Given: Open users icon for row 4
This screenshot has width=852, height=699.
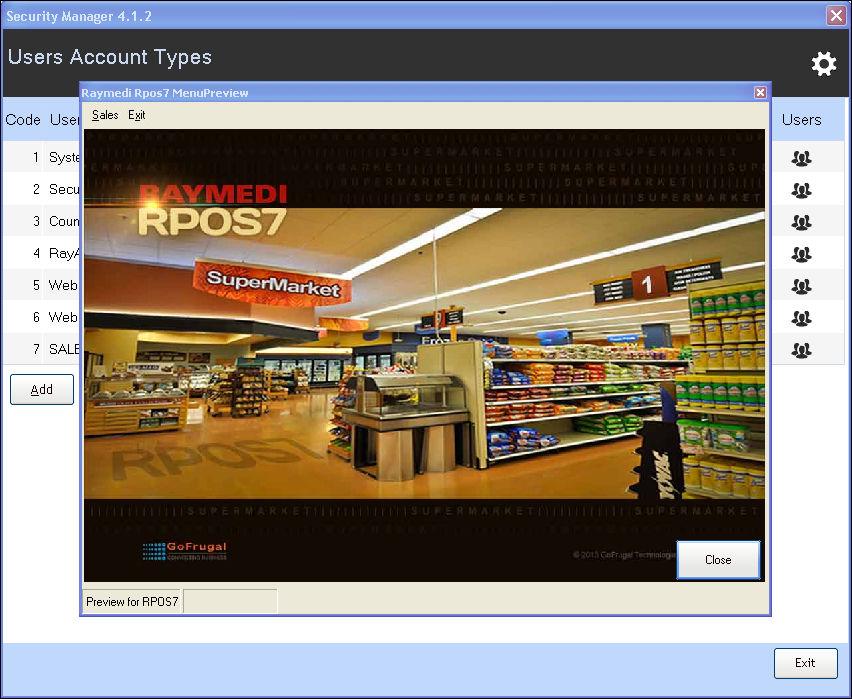Looking at the screenshot, I should (801, 254).
